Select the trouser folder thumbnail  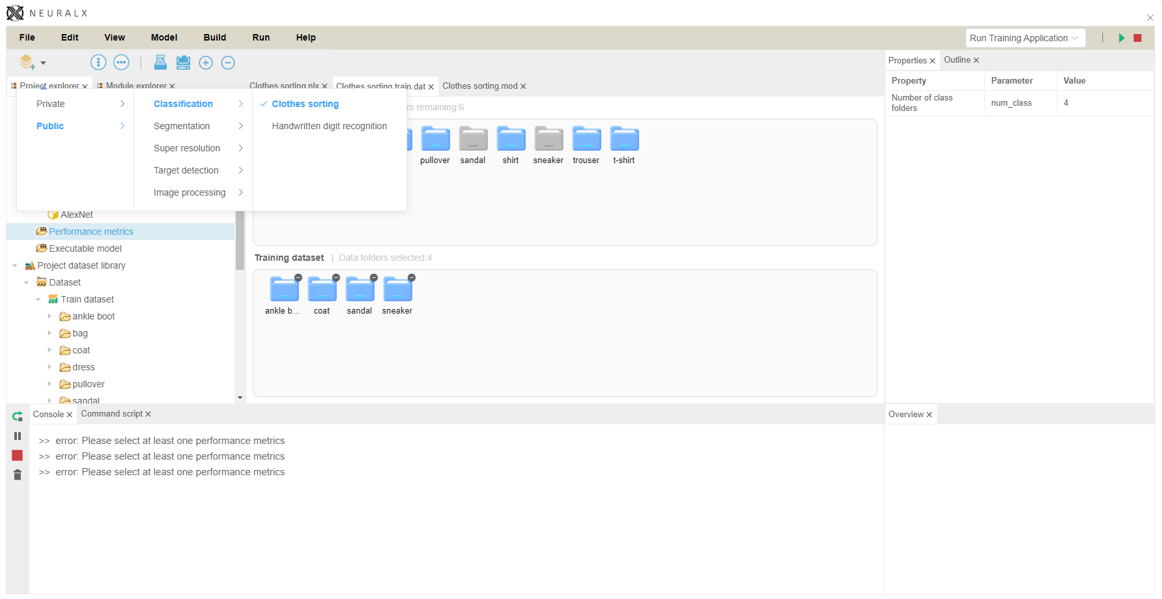tap(586, 140)
